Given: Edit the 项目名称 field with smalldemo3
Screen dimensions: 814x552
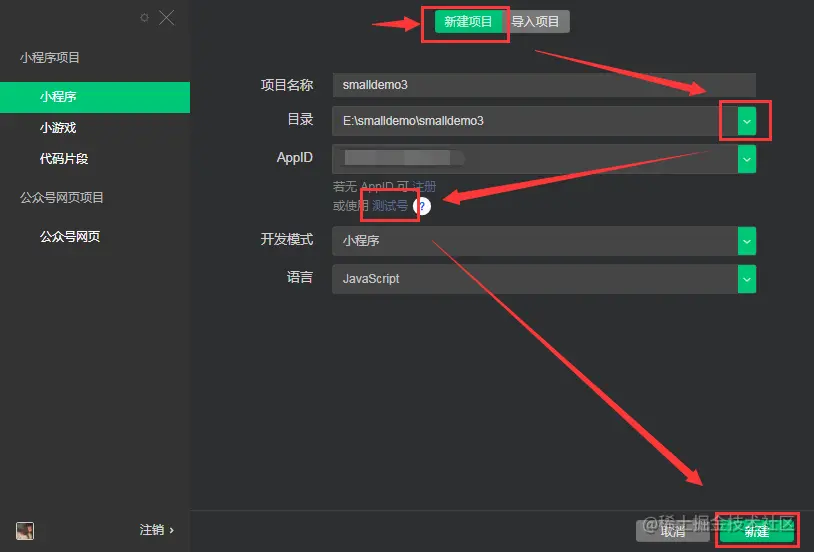Looking at the screenshot, I should coord(544,85).
